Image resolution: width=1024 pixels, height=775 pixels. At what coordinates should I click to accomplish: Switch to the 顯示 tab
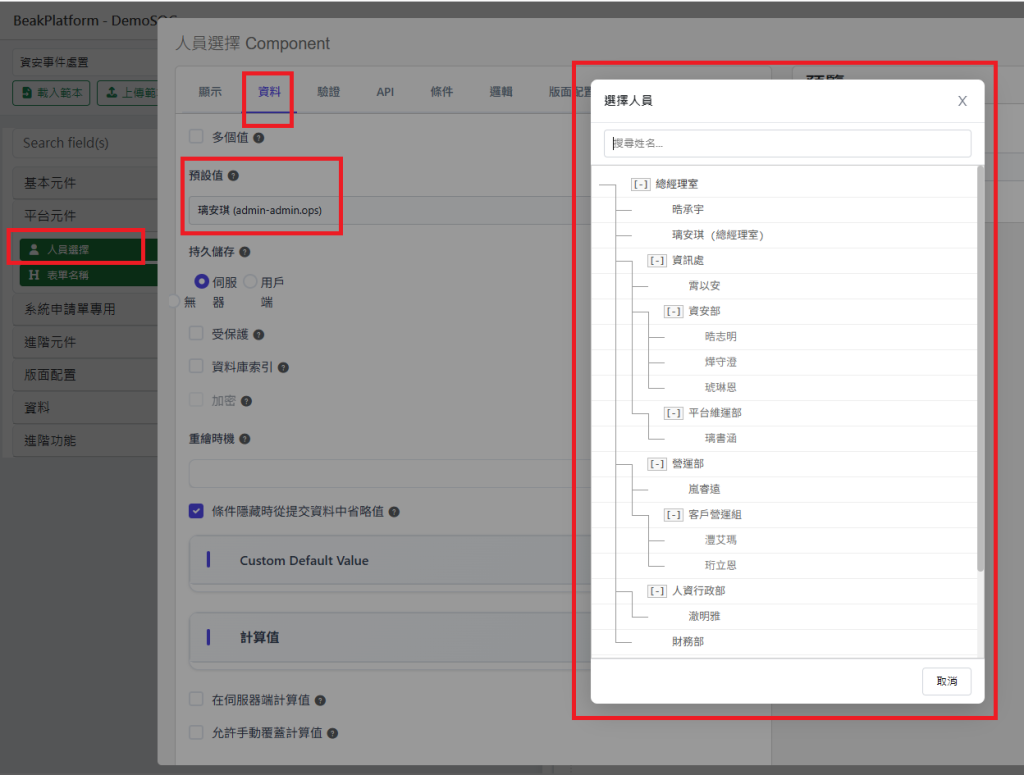tap(210, 92)
